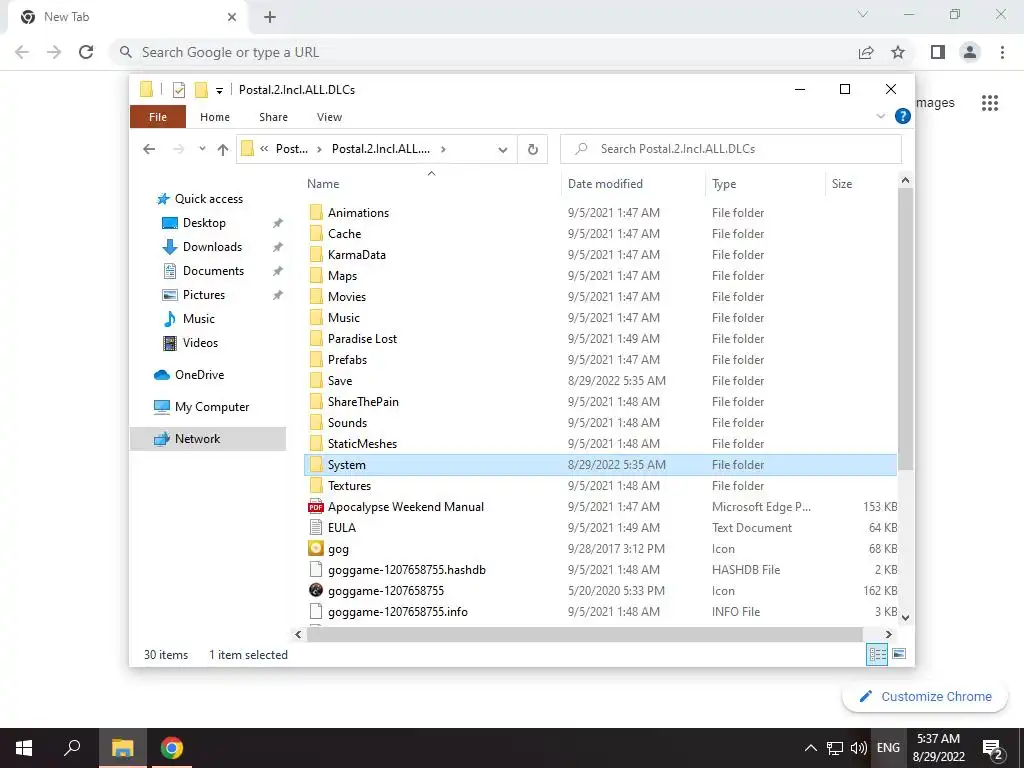Select the EULA text document icon

316,527
